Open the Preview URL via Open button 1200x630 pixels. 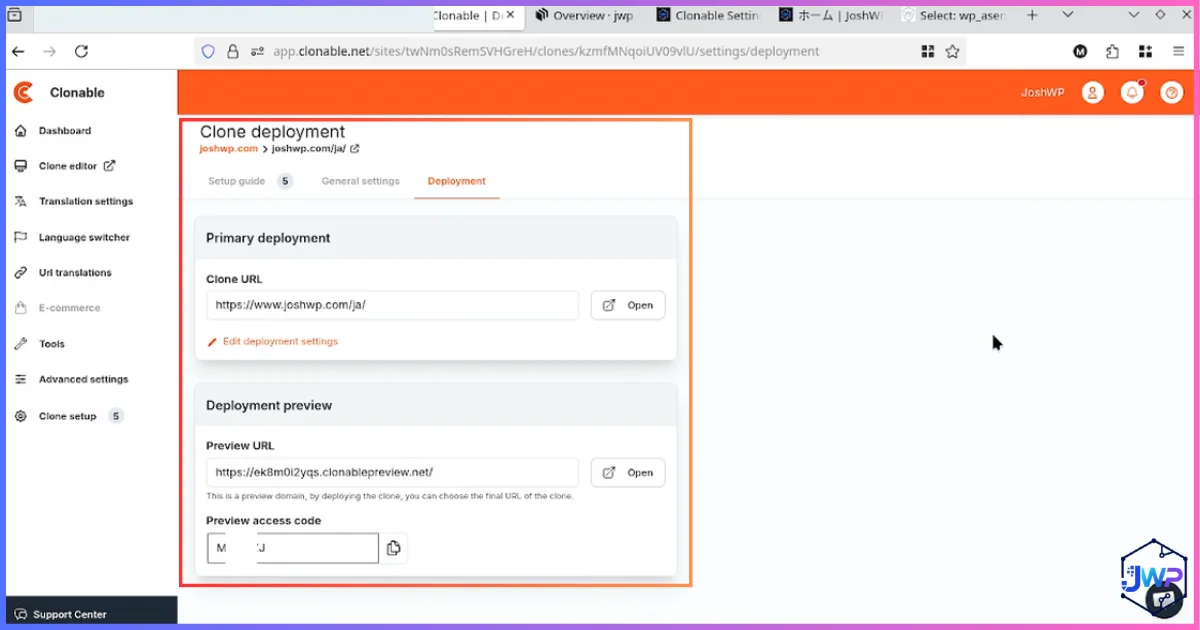[628, 472]
